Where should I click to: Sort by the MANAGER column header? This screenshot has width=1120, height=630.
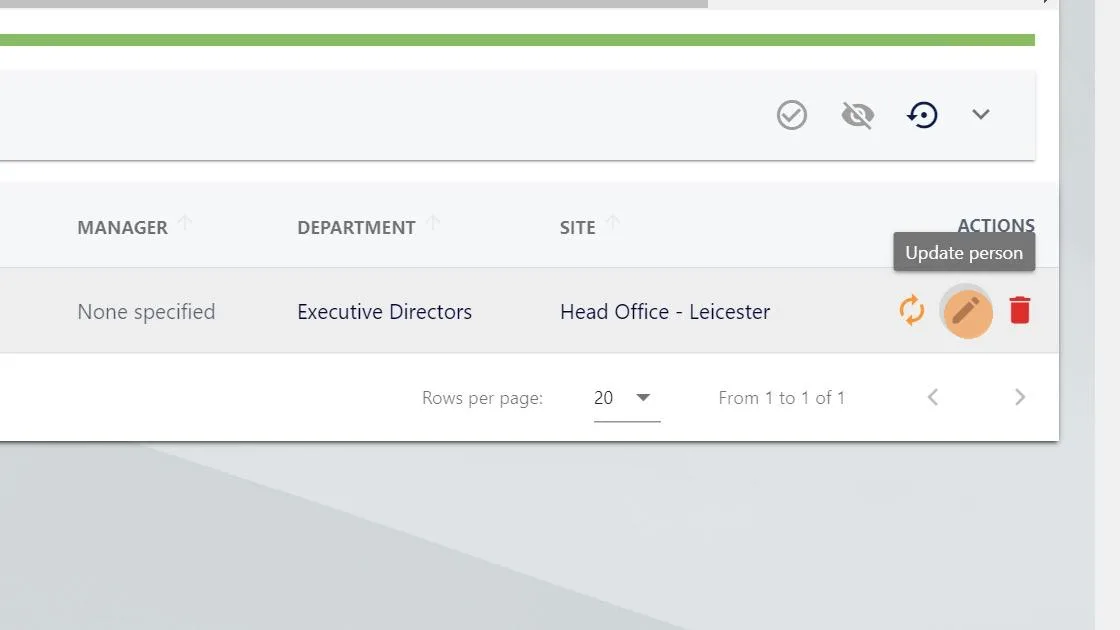122,227
